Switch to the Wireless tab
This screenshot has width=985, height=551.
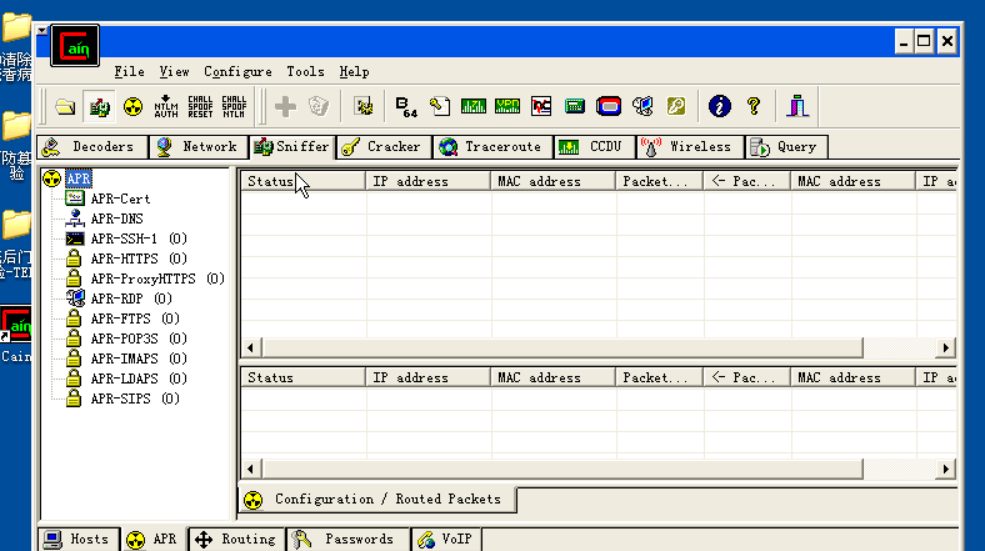point(690,147)
